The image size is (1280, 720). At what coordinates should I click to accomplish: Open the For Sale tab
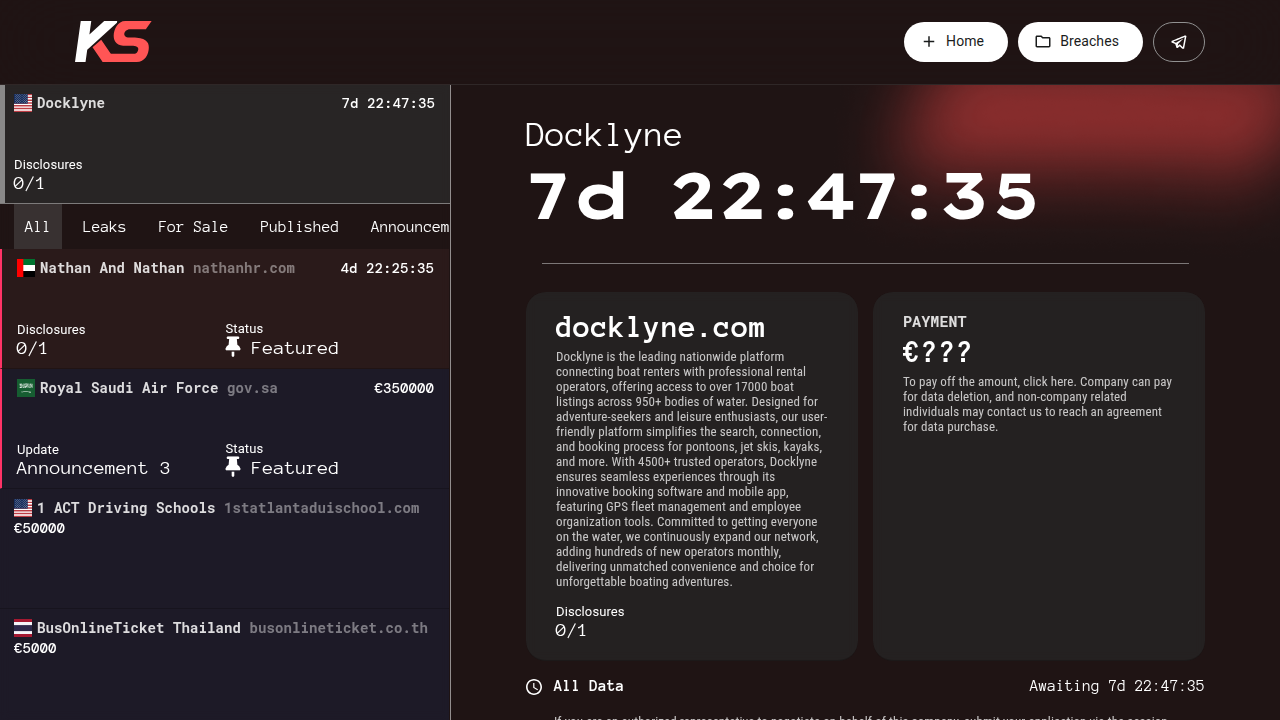[193, 227]
